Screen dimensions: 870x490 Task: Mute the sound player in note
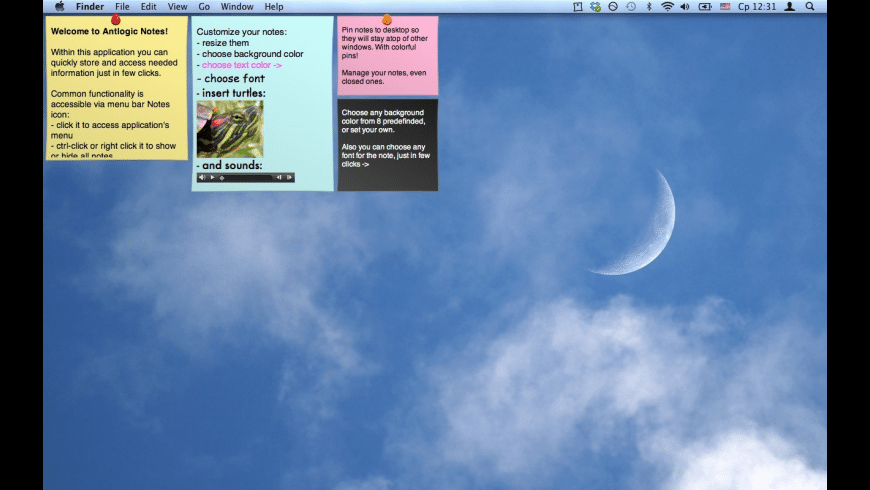(202, 178)
